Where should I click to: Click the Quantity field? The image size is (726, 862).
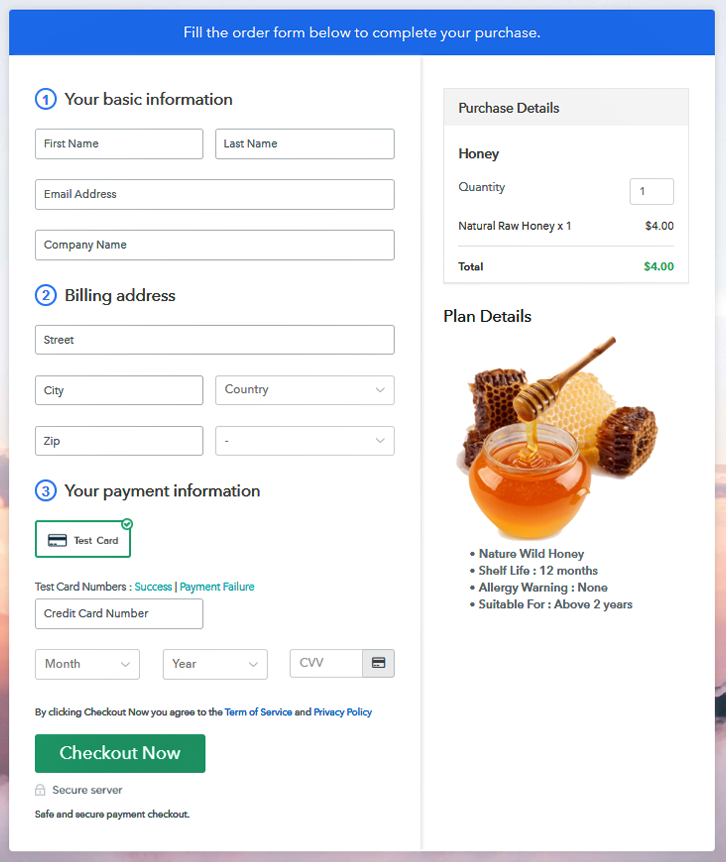coord(651,191)
